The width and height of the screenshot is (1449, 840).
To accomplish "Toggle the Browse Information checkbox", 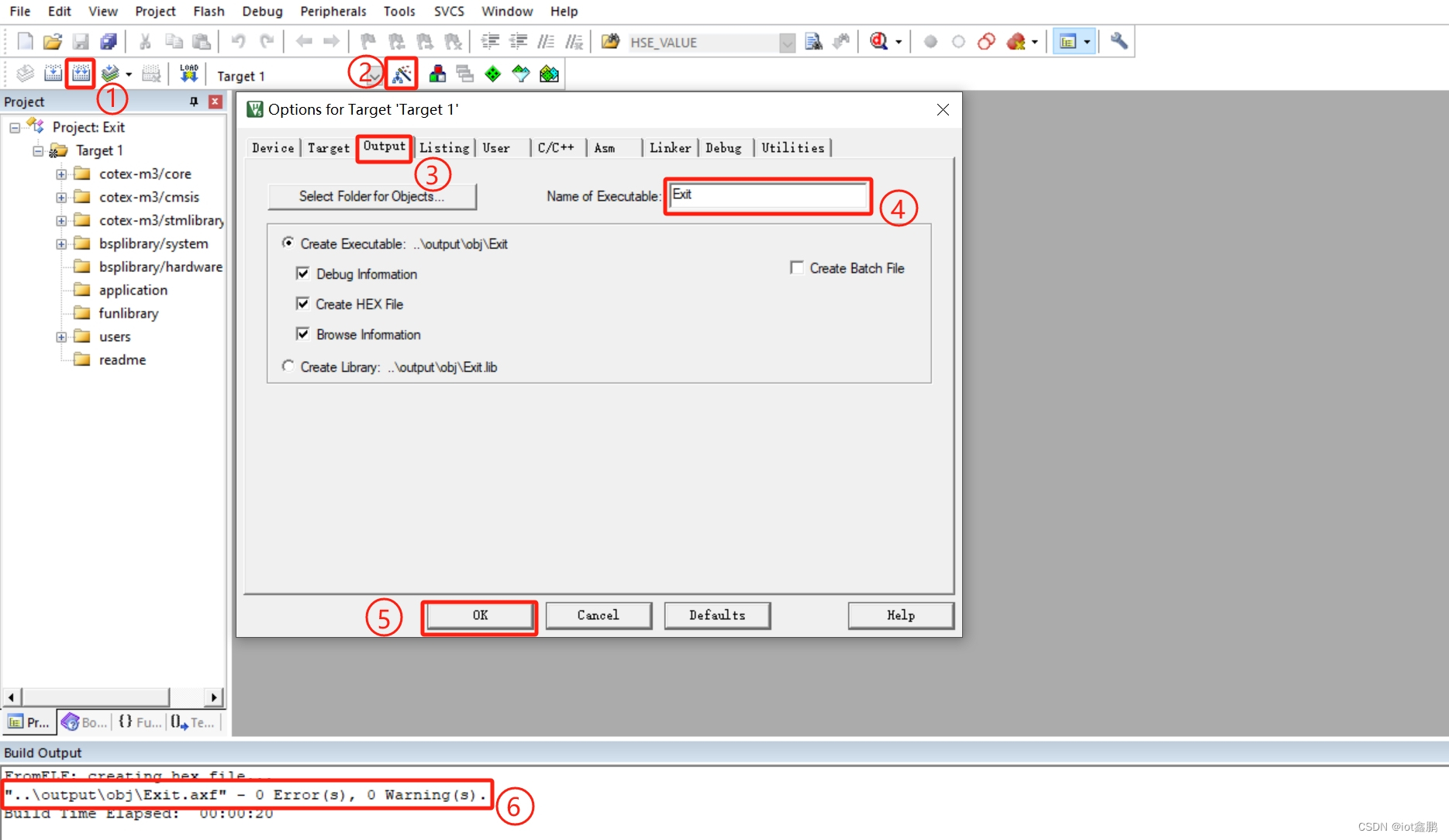I will [302, 334].
